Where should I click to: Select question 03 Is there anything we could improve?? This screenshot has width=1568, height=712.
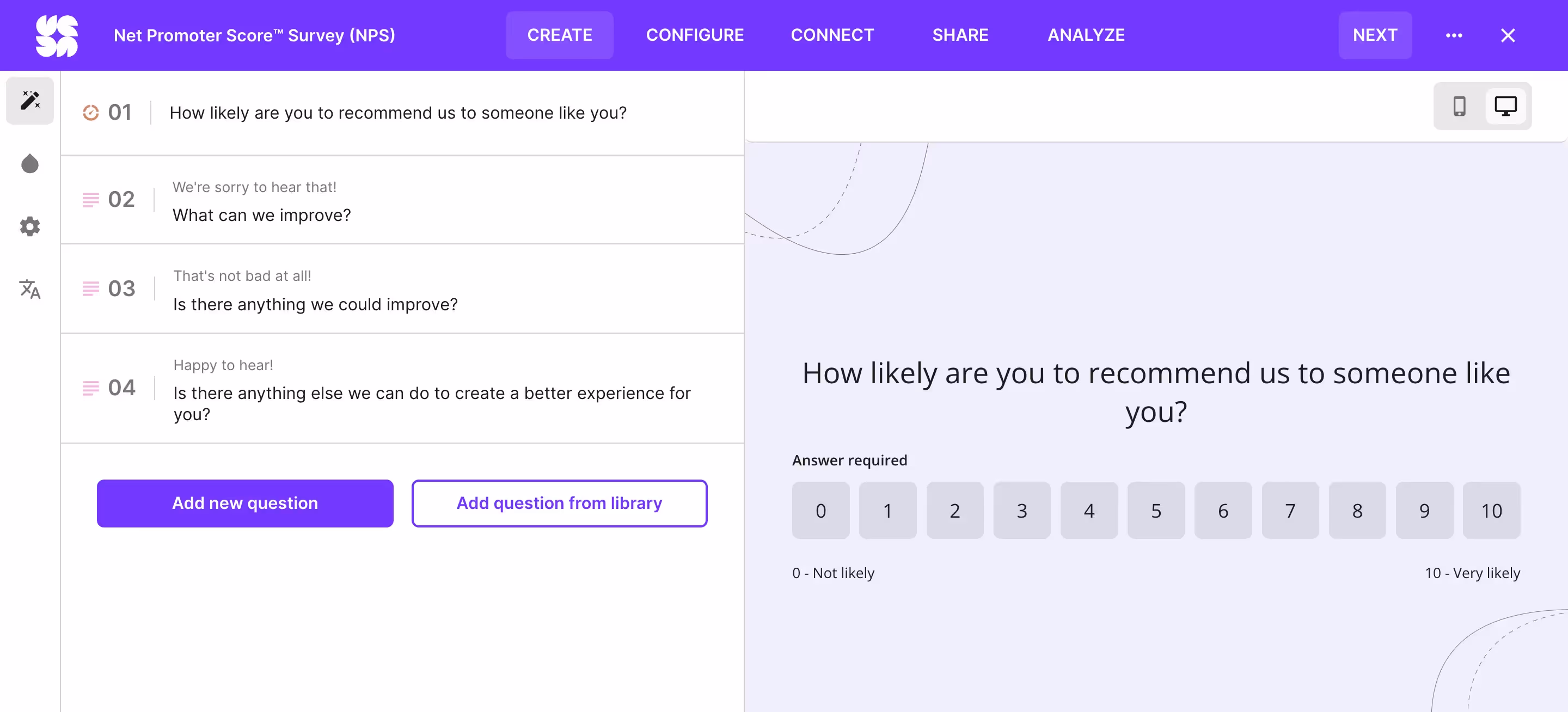click(402, 289)
